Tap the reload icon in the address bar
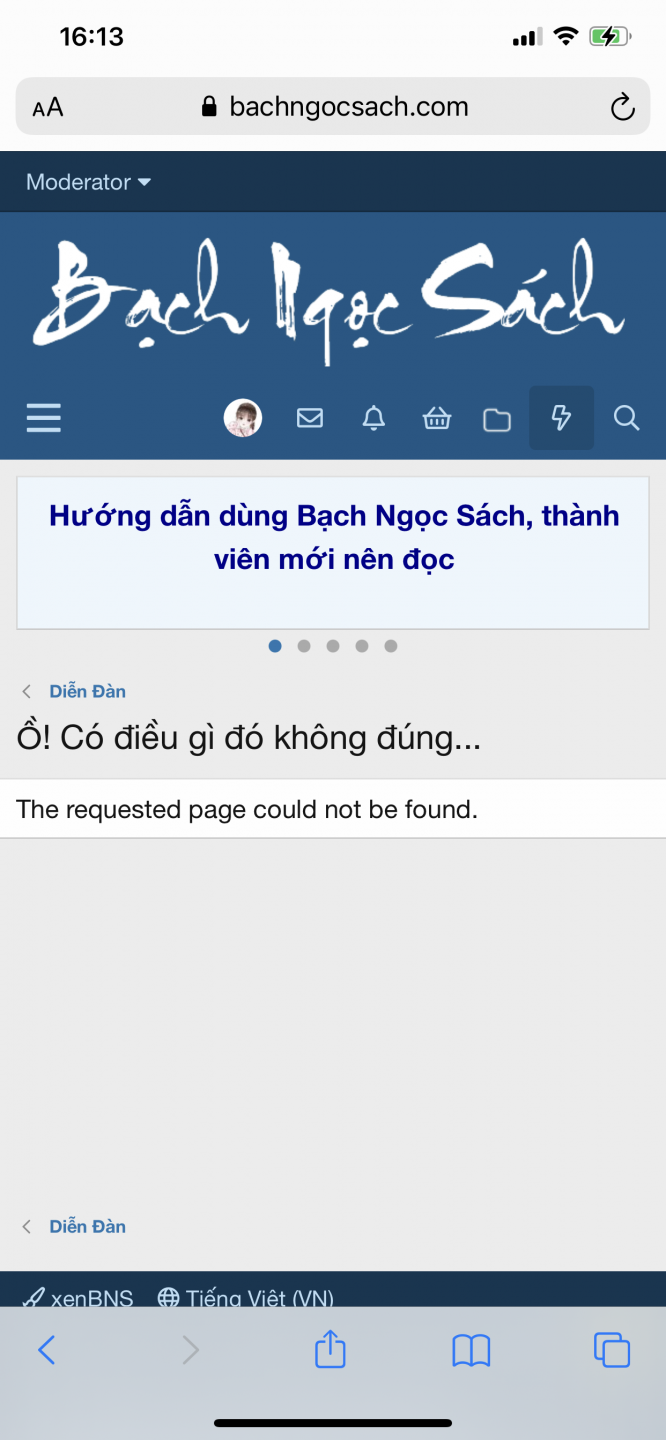666x1440 pixels. [622, 106]
